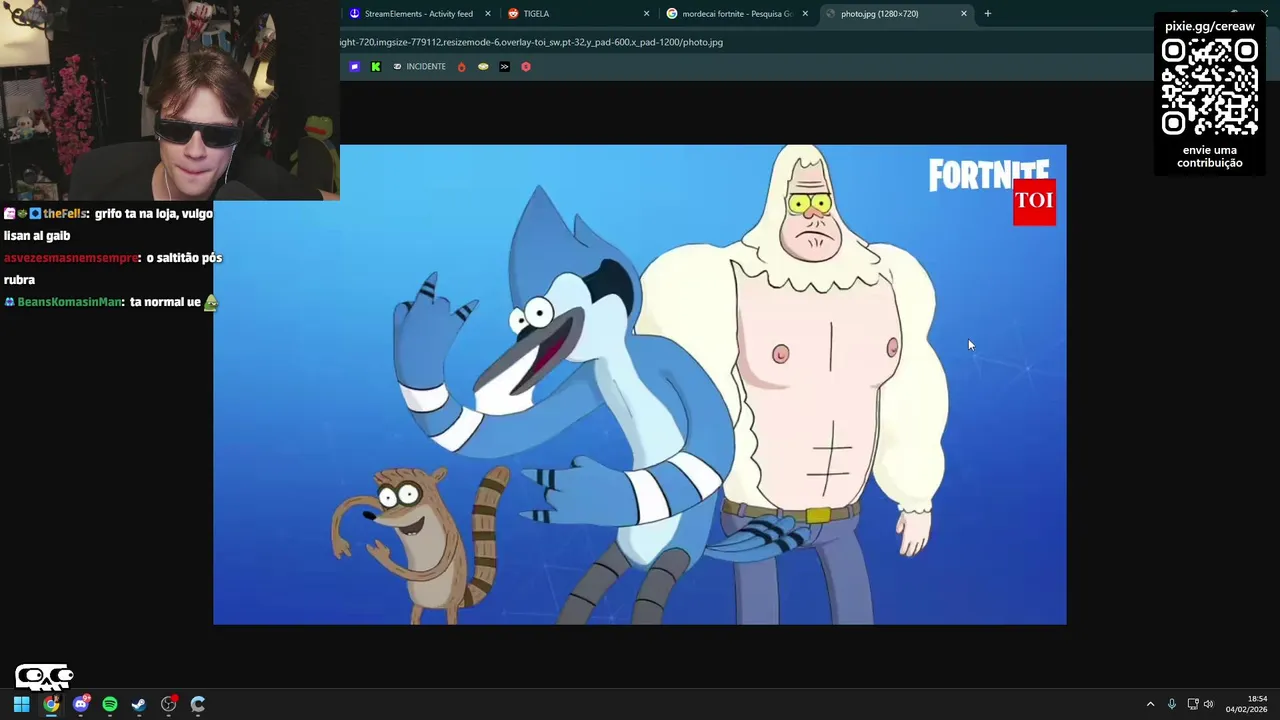The image size is (1280, 720).
Task: Open the grey C app in taskbar
Action: click(x=198, y=704)
